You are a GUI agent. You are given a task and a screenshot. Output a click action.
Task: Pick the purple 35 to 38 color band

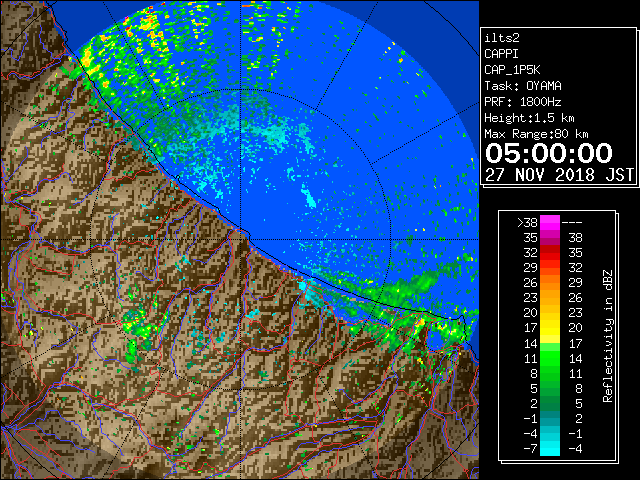tap(550, 238)
